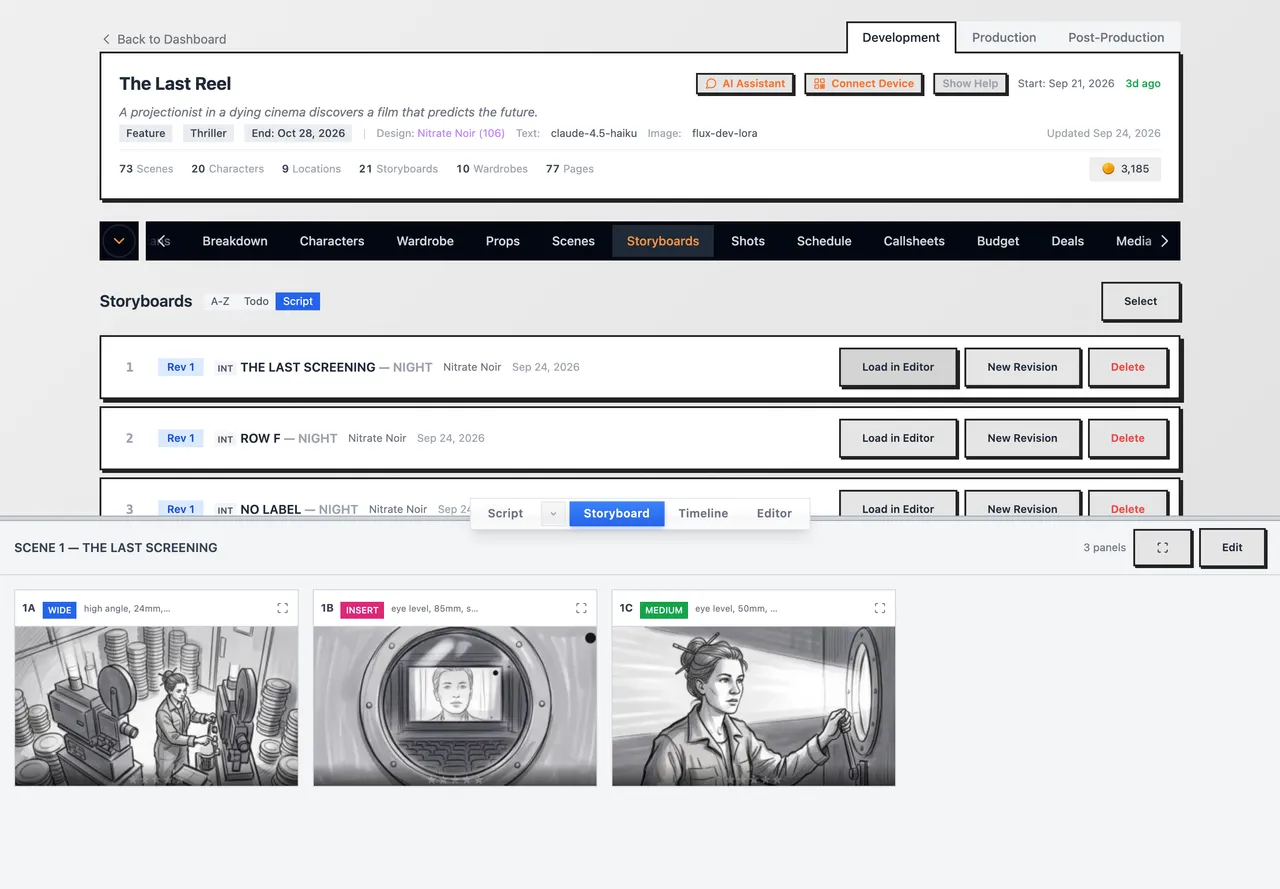The image size is (1280, 889).
Task: Open panel 1B porthole screen thumbnail
Action: (x=455, y=706)
